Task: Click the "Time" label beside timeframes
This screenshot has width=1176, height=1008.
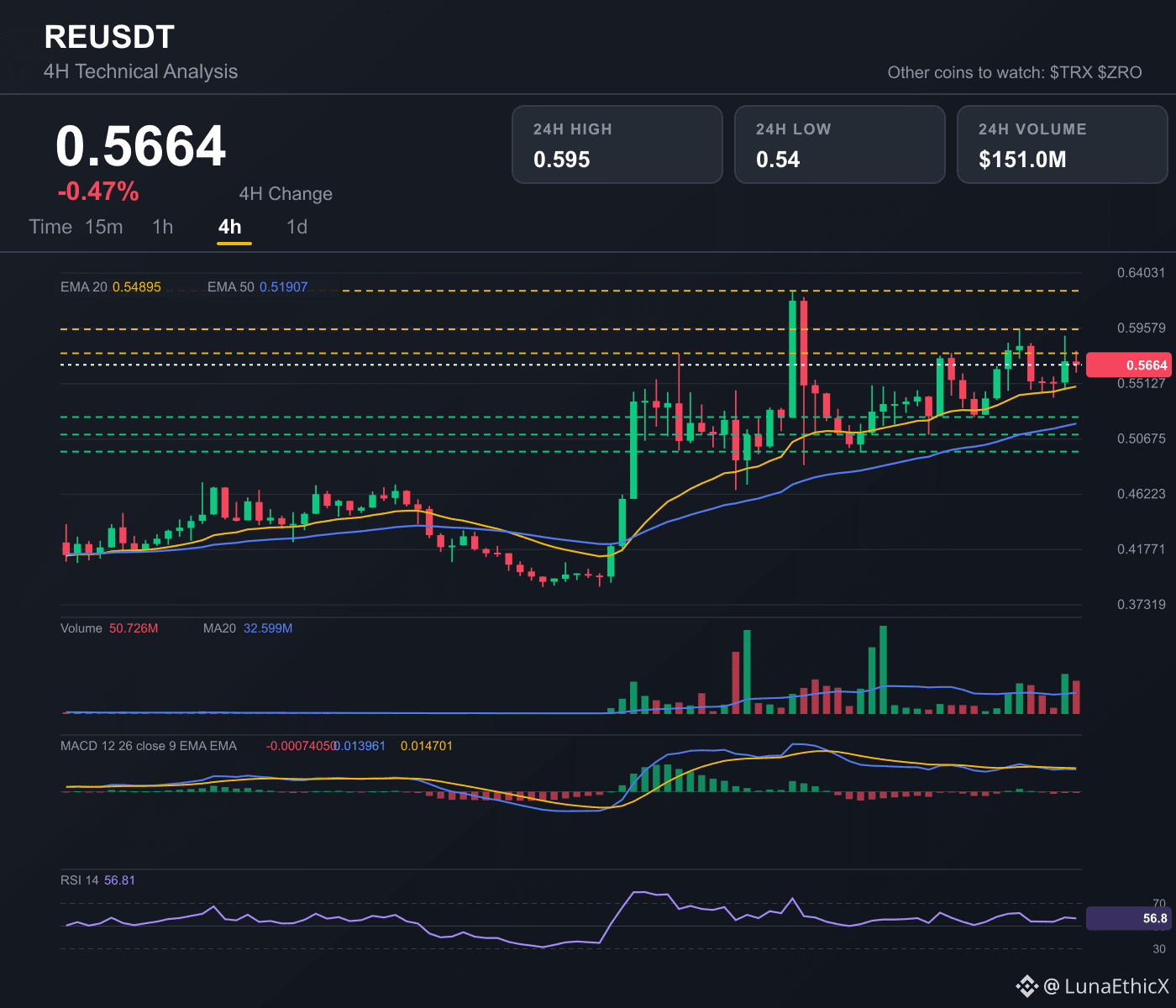Action: tap(50, 227)
